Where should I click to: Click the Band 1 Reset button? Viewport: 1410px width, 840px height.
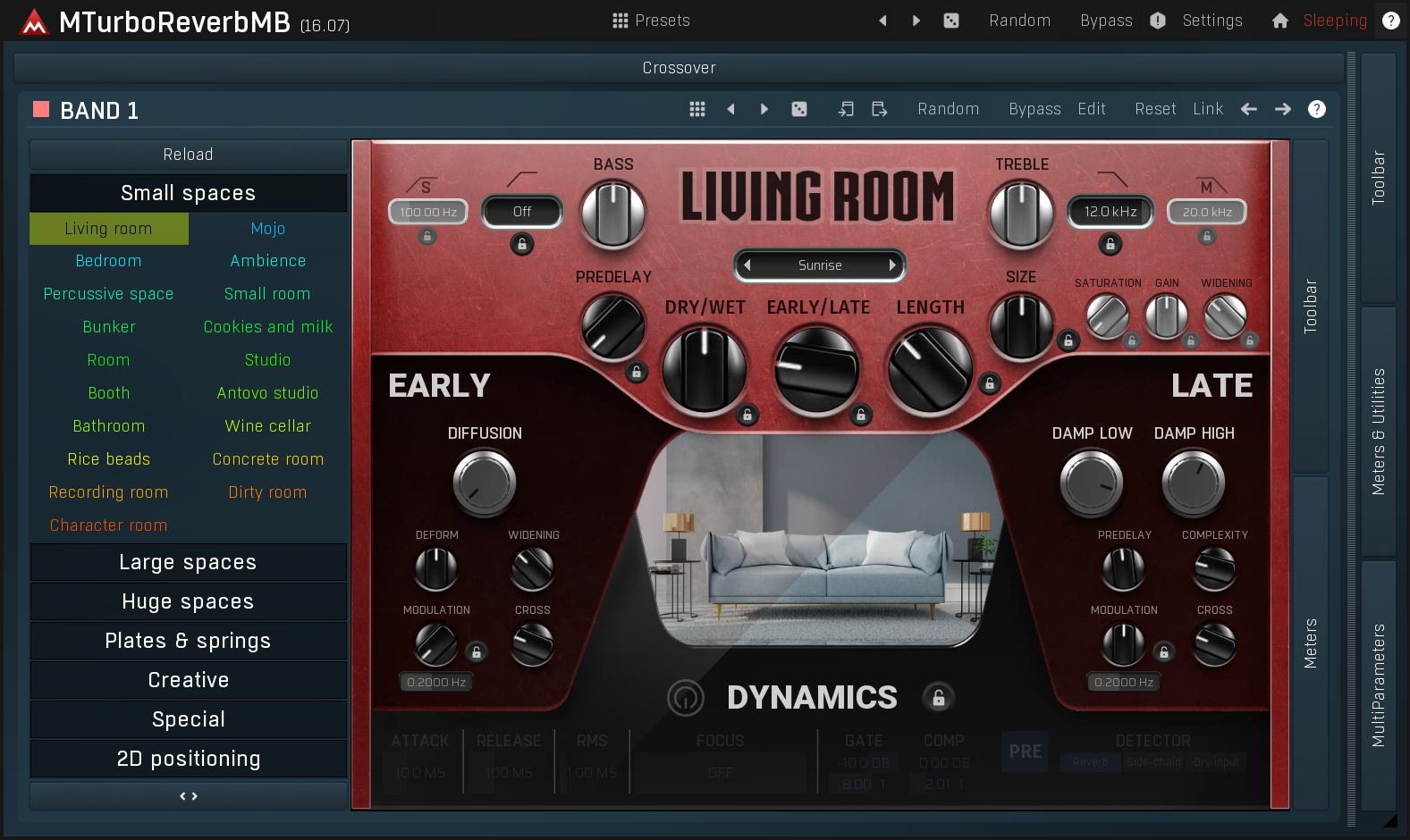point(1155,109)
